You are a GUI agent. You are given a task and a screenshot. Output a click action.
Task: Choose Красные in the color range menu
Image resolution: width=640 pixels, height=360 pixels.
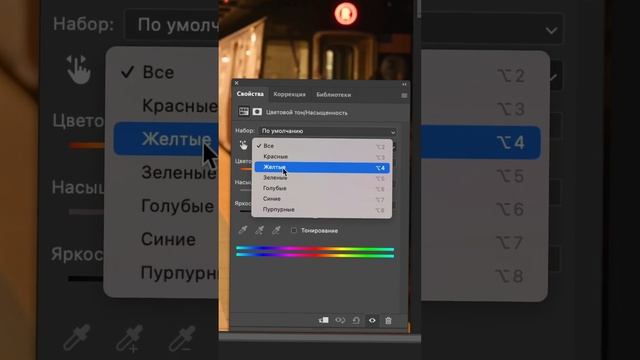322,156
